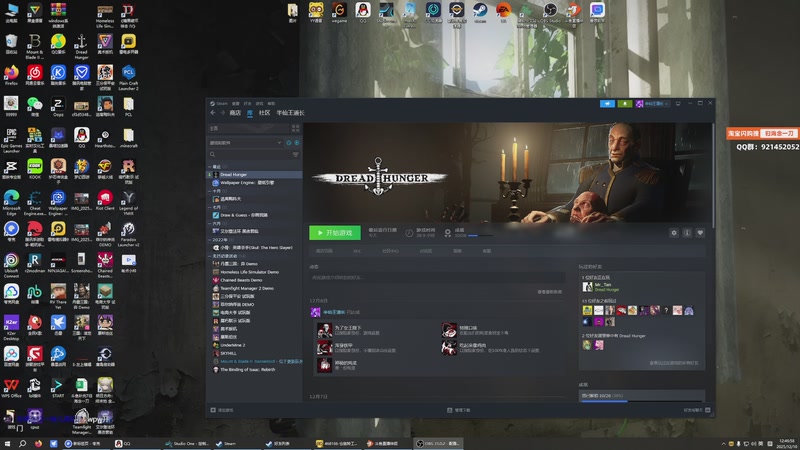Open the games and software filter dropdown

pyautogui.click(x=245, y=143)
